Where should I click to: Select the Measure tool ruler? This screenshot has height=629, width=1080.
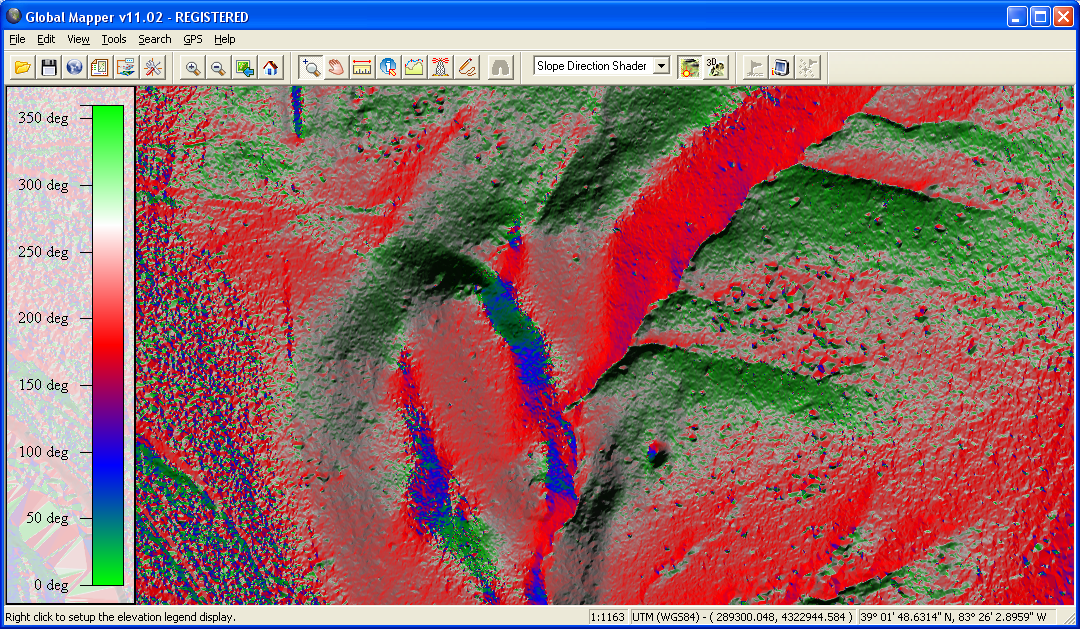click(x=361, y=67)
